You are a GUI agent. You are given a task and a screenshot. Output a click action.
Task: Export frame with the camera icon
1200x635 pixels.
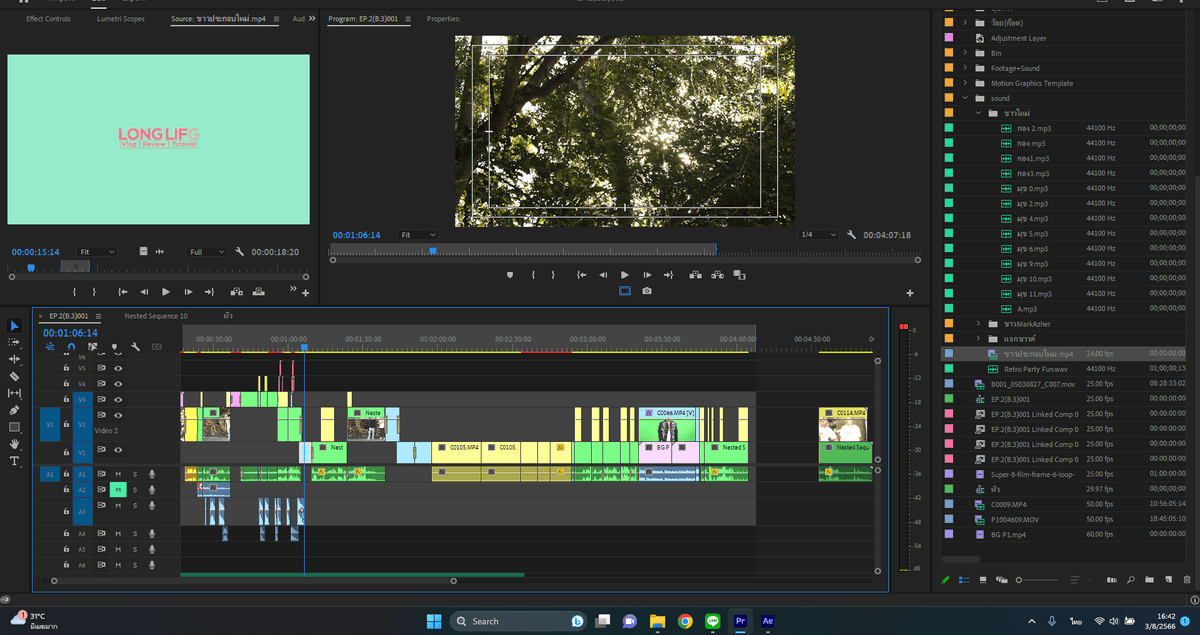[x=647, y=291]
